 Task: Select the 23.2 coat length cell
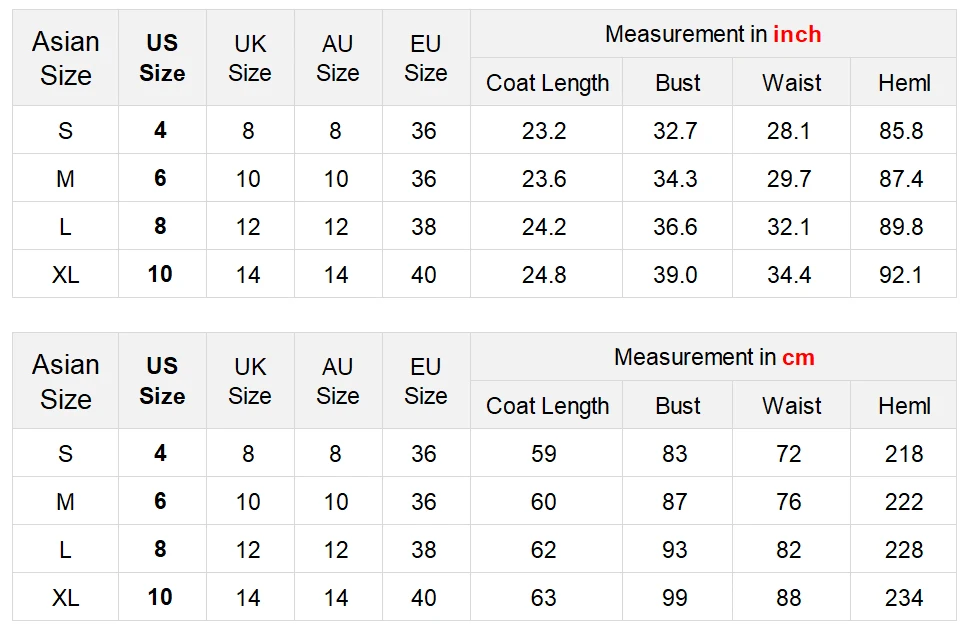click(x=544, y=131)
